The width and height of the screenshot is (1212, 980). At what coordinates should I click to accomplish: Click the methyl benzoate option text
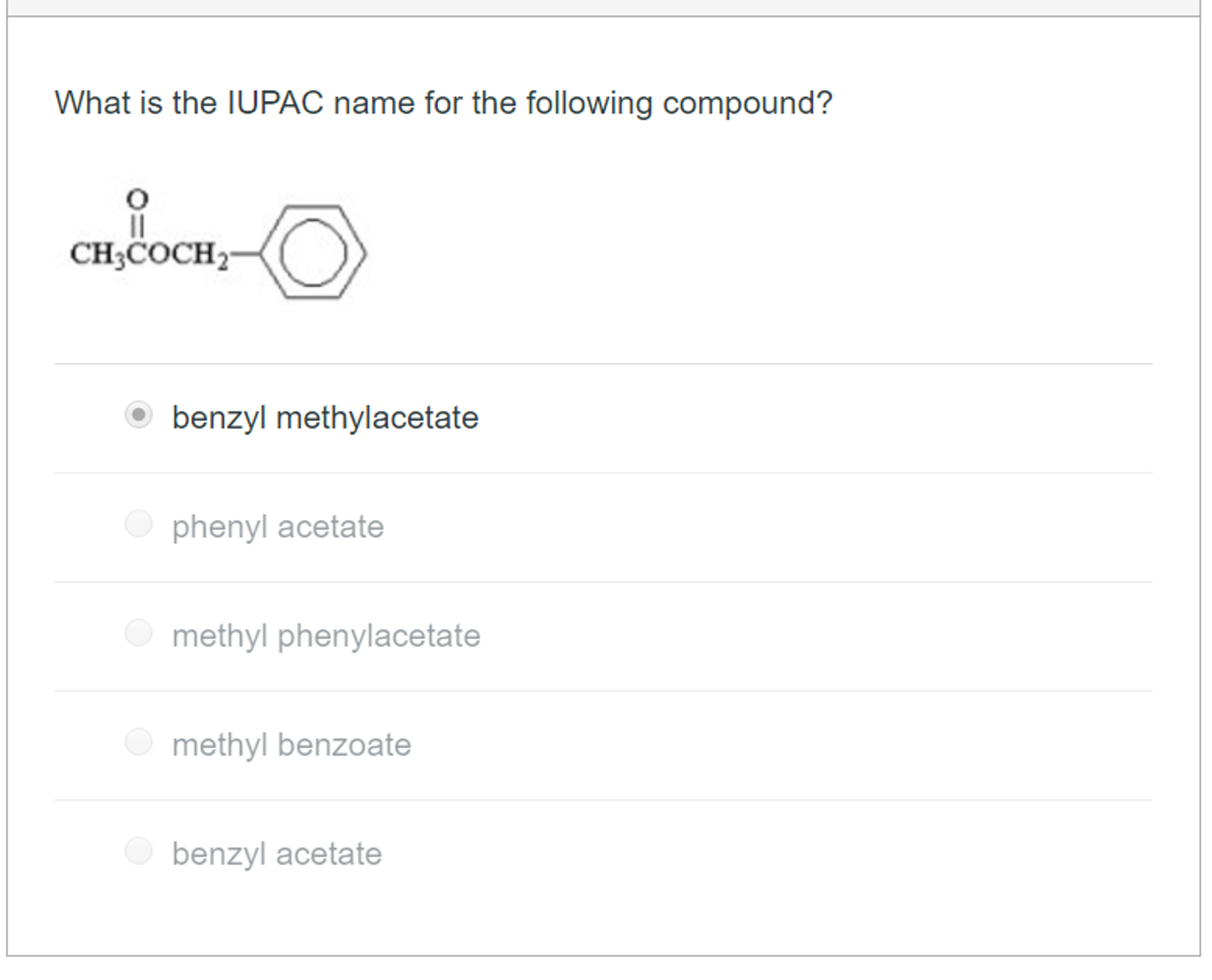tap(291, 744)
